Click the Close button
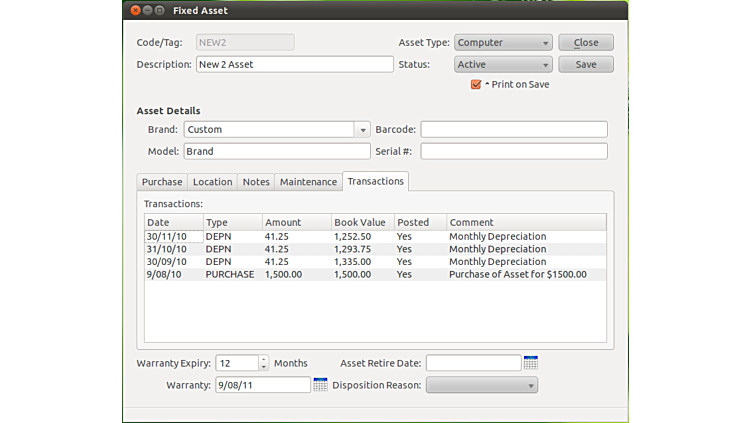The width and height of the screenshot is (752, 423). pyautogui.click(x=586, y=43)
